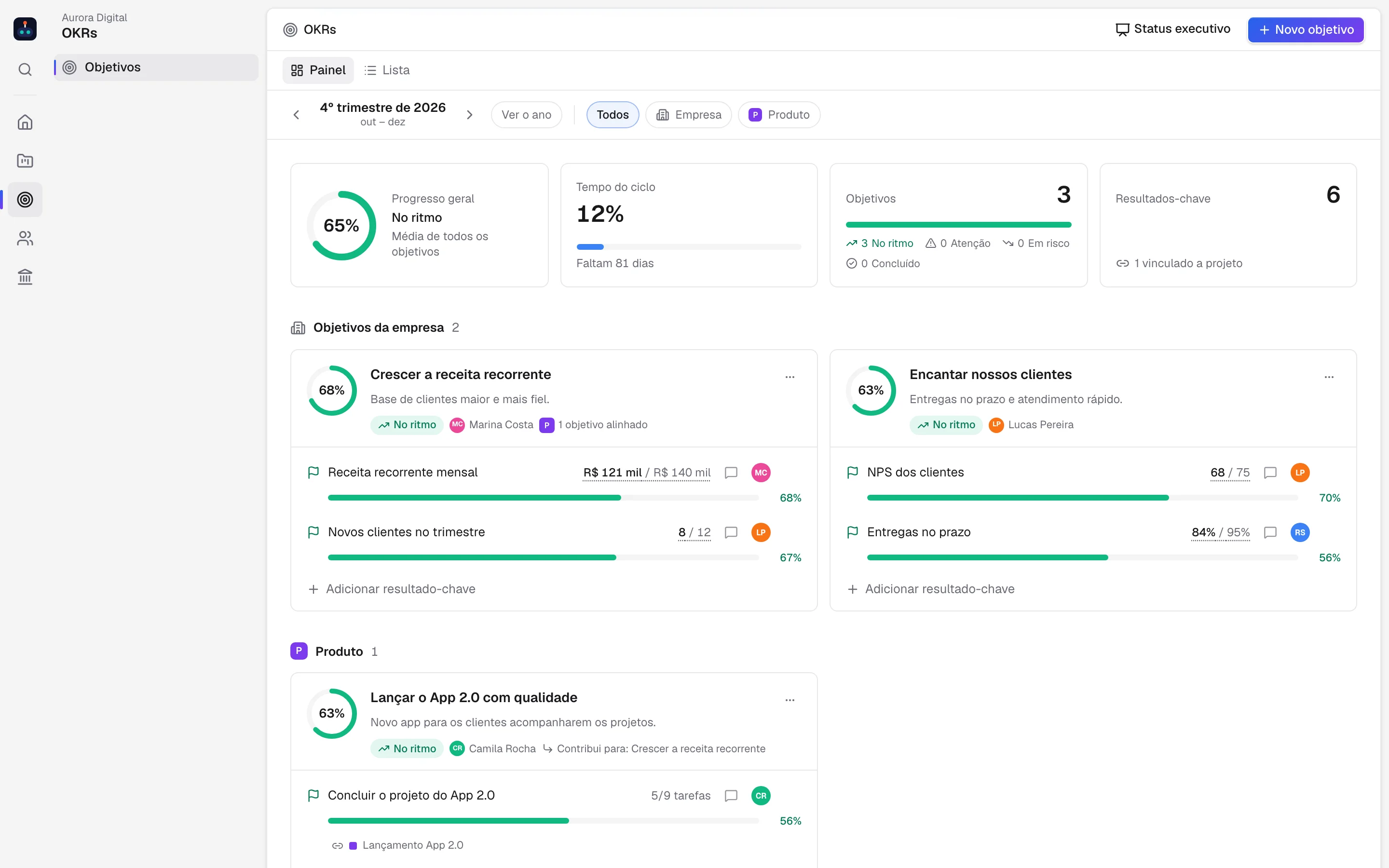Screen dimensions: 1389x868
Task: Go to previous quarter with left chevron
Action: pyautogui.click(x=296, y=115)
